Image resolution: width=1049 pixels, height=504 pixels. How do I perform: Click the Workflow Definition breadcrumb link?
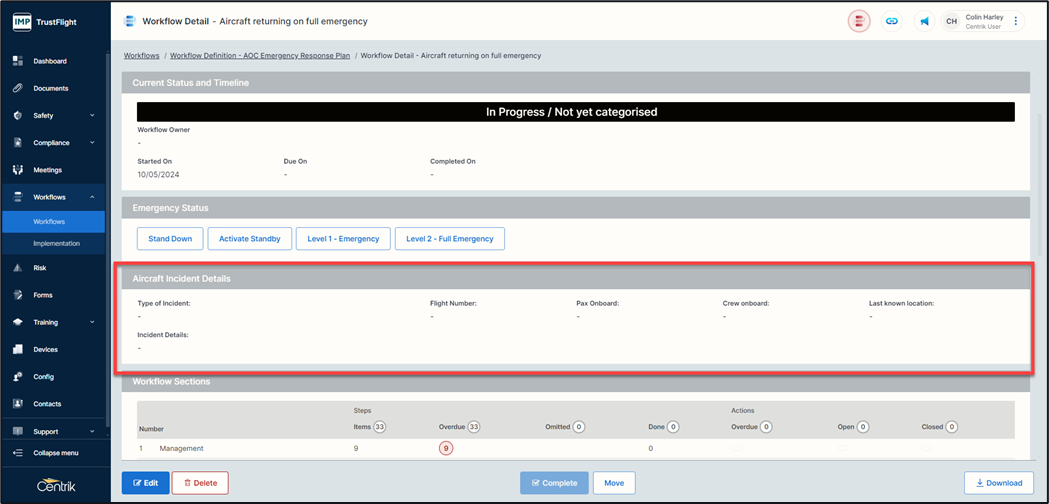pos(260,56)
